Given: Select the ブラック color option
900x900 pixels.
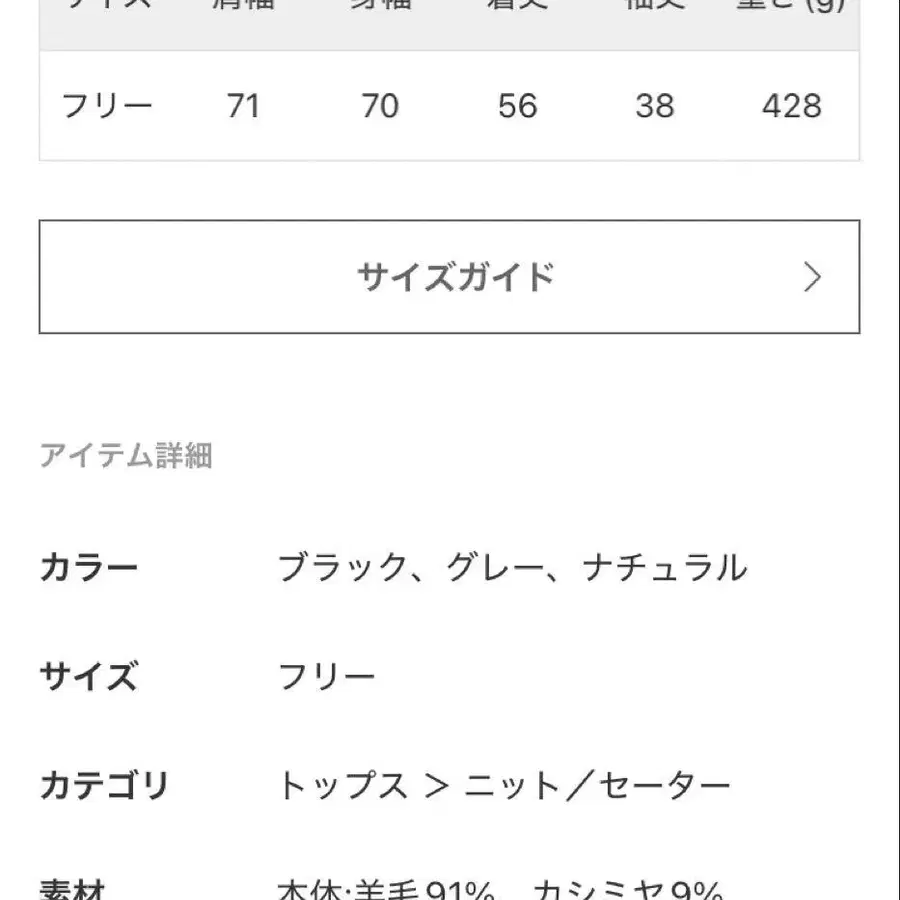Looking at the screenshot, I should 335,566.
